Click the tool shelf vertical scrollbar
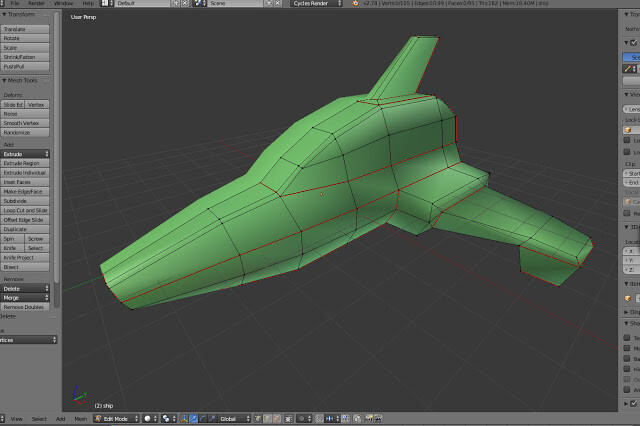Image resolution: width=640 pixels, height=426 pixels. [57, 147]
